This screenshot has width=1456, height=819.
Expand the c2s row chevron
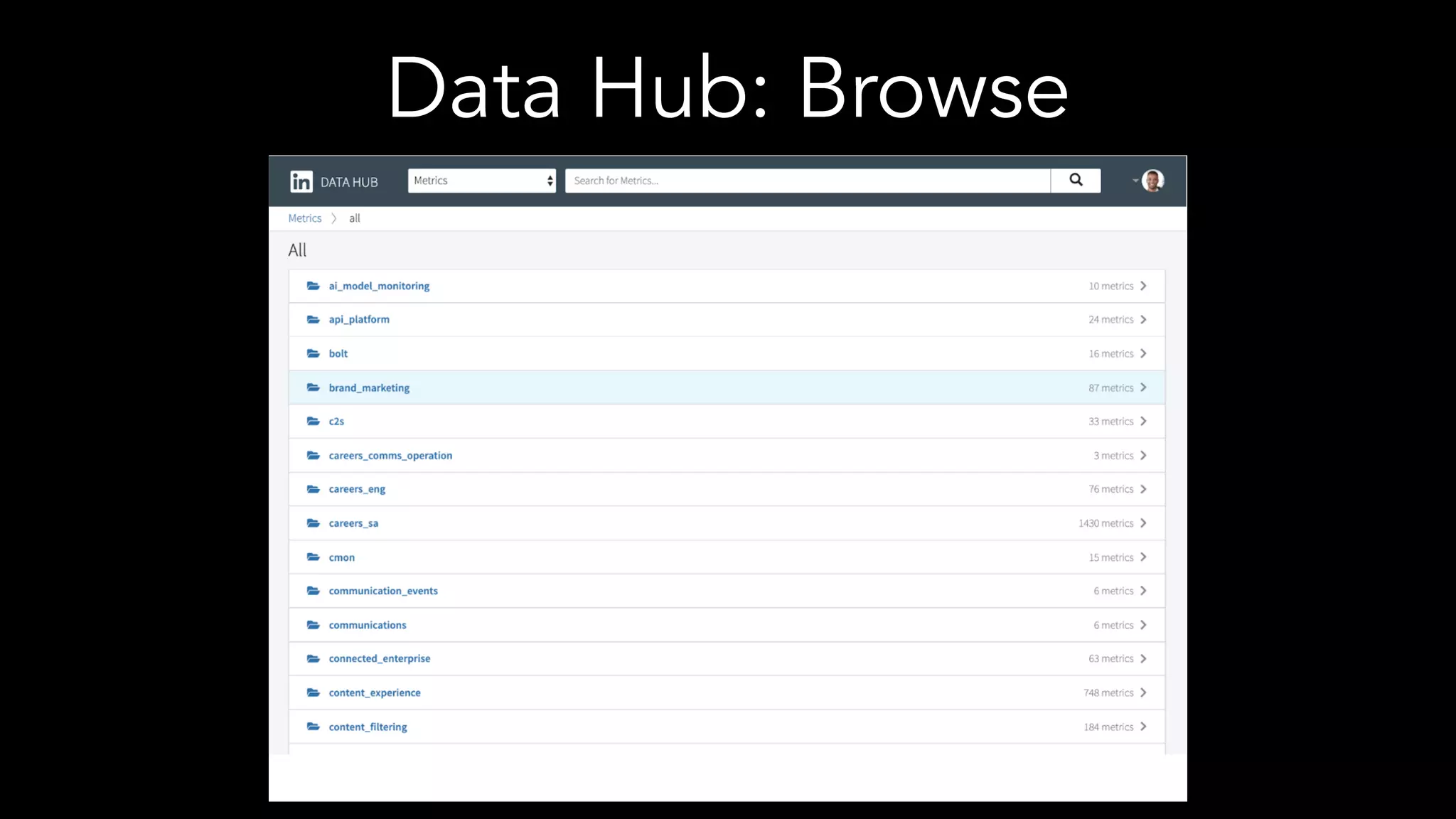(x=1143, y=421)
